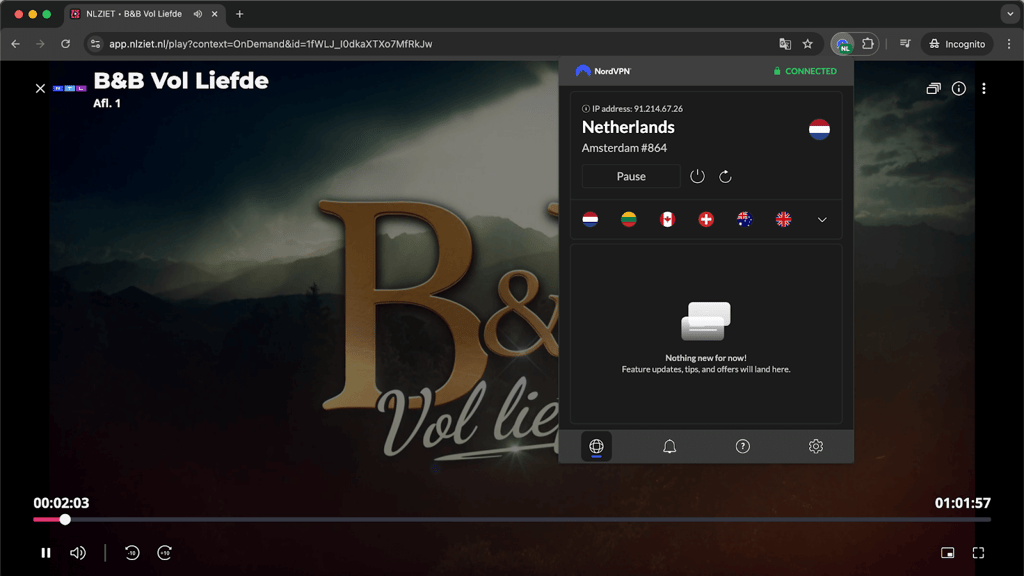
Task: Click the '00:02:03' elapsed time
Action: tap(61, 503)
